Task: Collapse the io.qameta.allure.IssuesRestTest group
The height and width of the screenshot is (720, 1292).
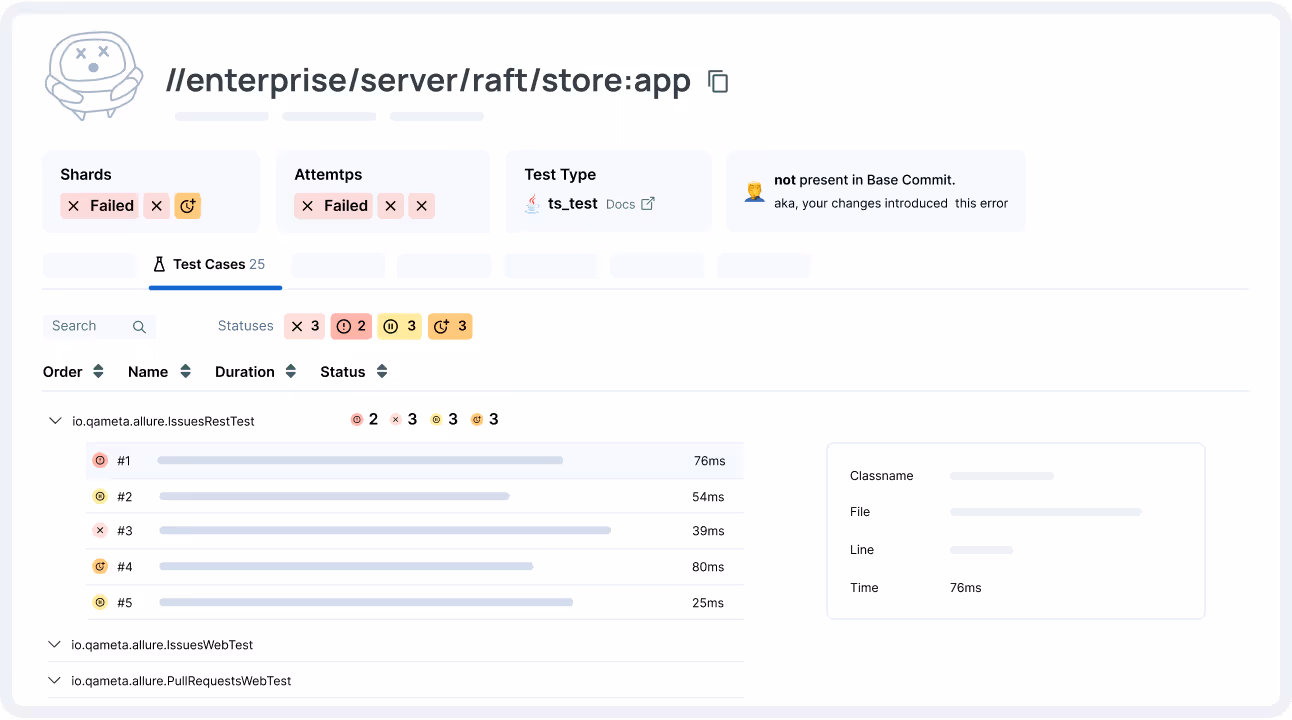Action: [x=55, y=420]
